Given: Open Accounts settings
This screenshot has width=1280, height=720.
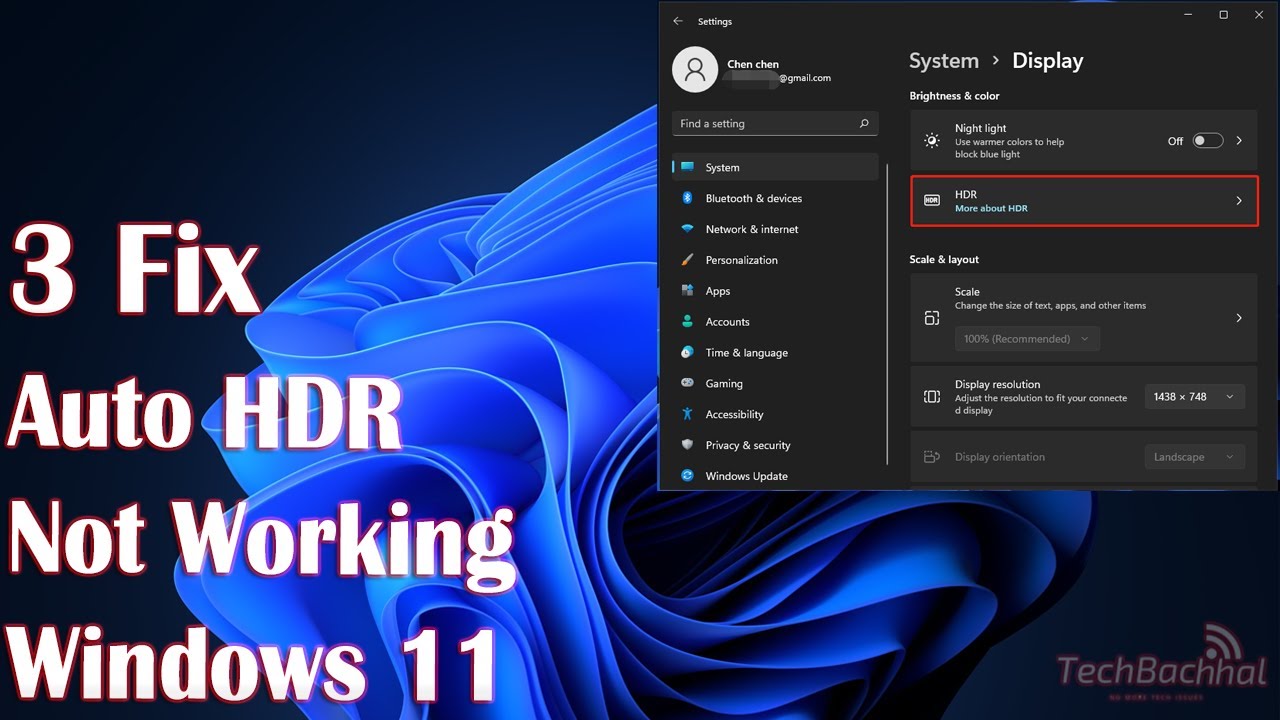Looking at the screenshot, I should click(x=775, y=322).
